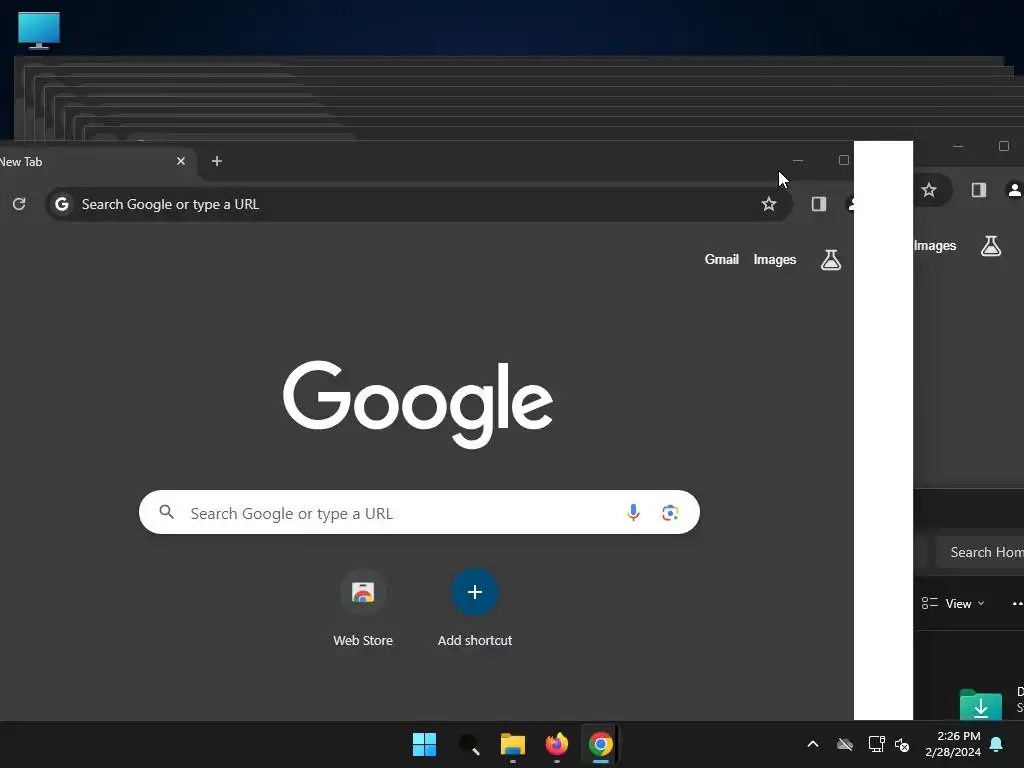Image resolution: width=1024 pixels, height=768 pixels.
Task: Open profile icon in background Chrome window
Action: [x=1014, y=190]
